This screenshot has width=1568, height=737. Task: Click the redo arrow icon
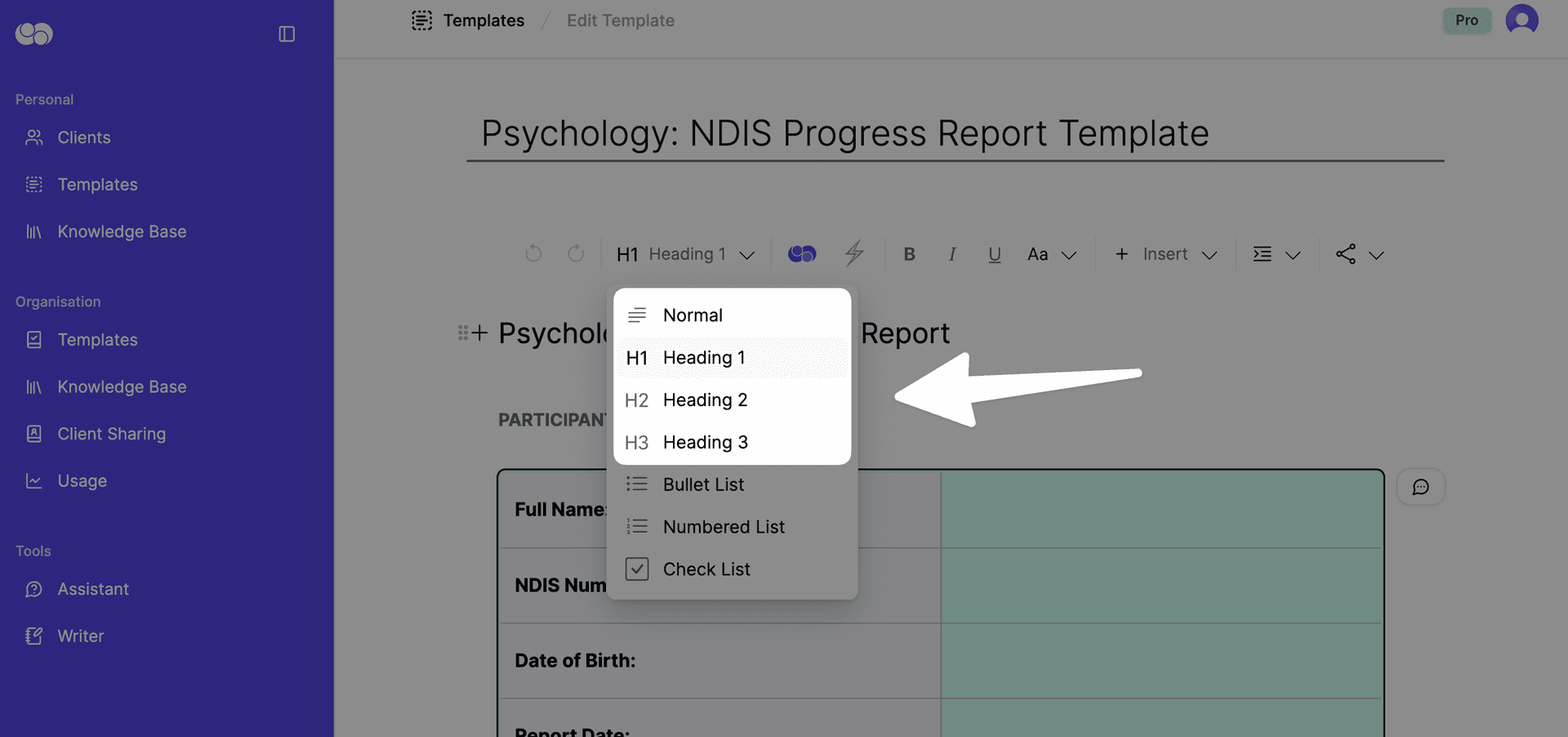576,254
